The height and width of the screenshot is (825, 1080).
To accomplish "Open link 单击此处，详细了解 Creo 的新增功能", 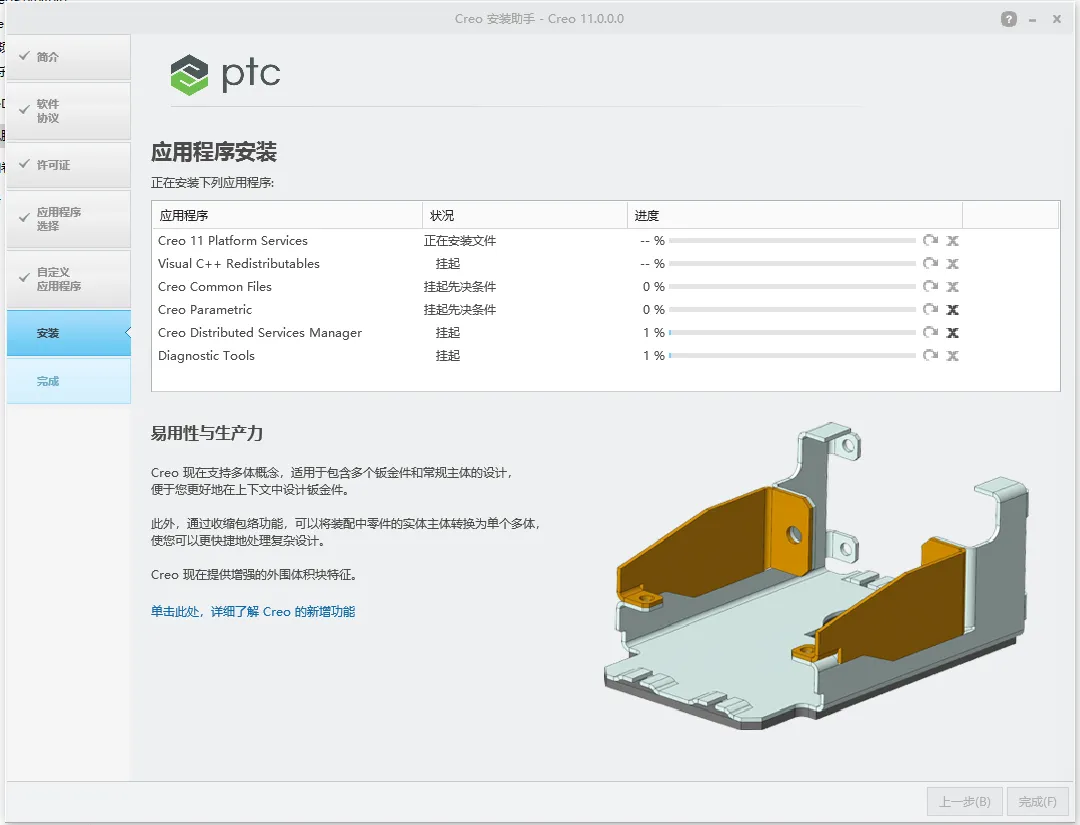I will [x=253, y=612].
